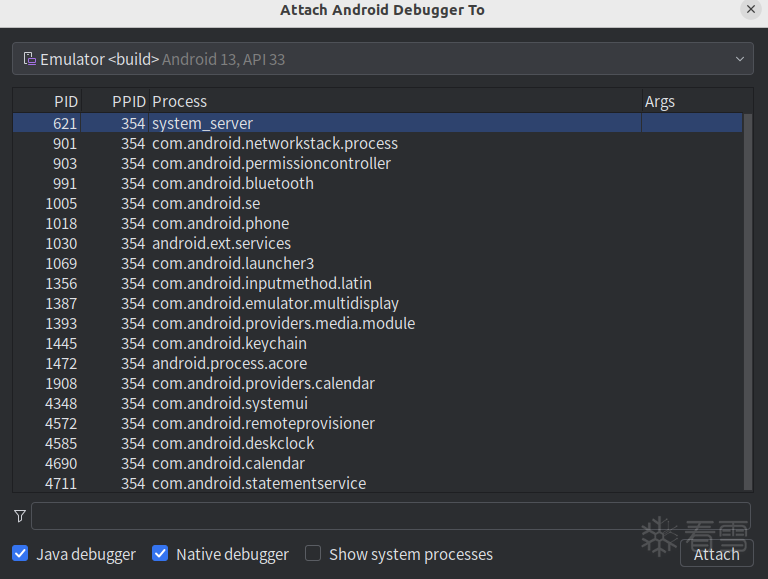Close the Attach Android Debugger dialog
Screen dimensions: 768x579
click(x=751, y=9)
